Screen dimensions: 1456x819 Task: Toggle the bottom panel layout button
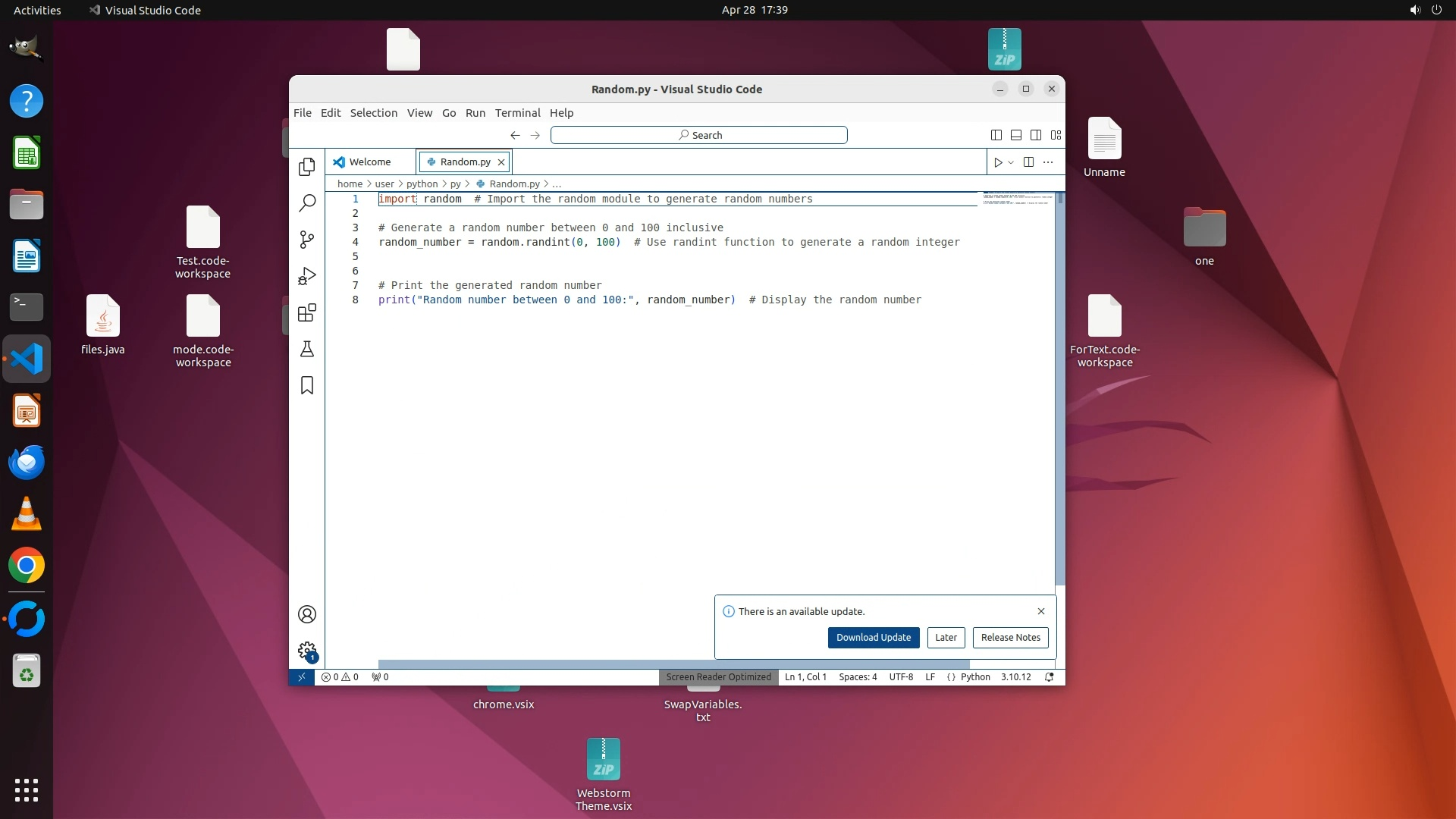click(1016, 135)
